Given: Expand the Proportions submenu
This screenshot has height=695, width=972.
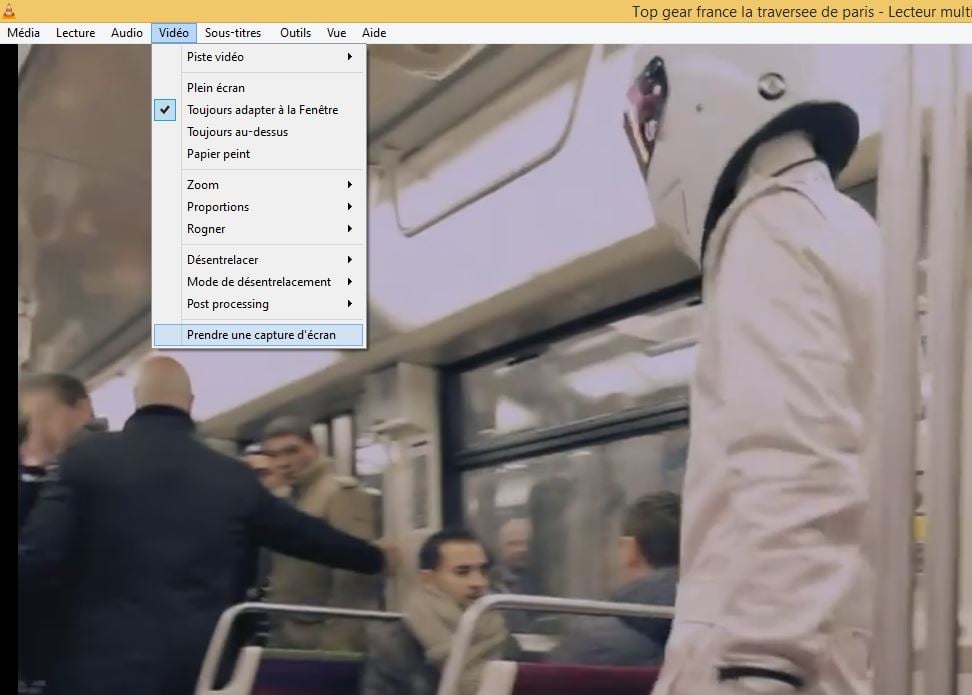Looking at the screenshot, I should point(259,207).
